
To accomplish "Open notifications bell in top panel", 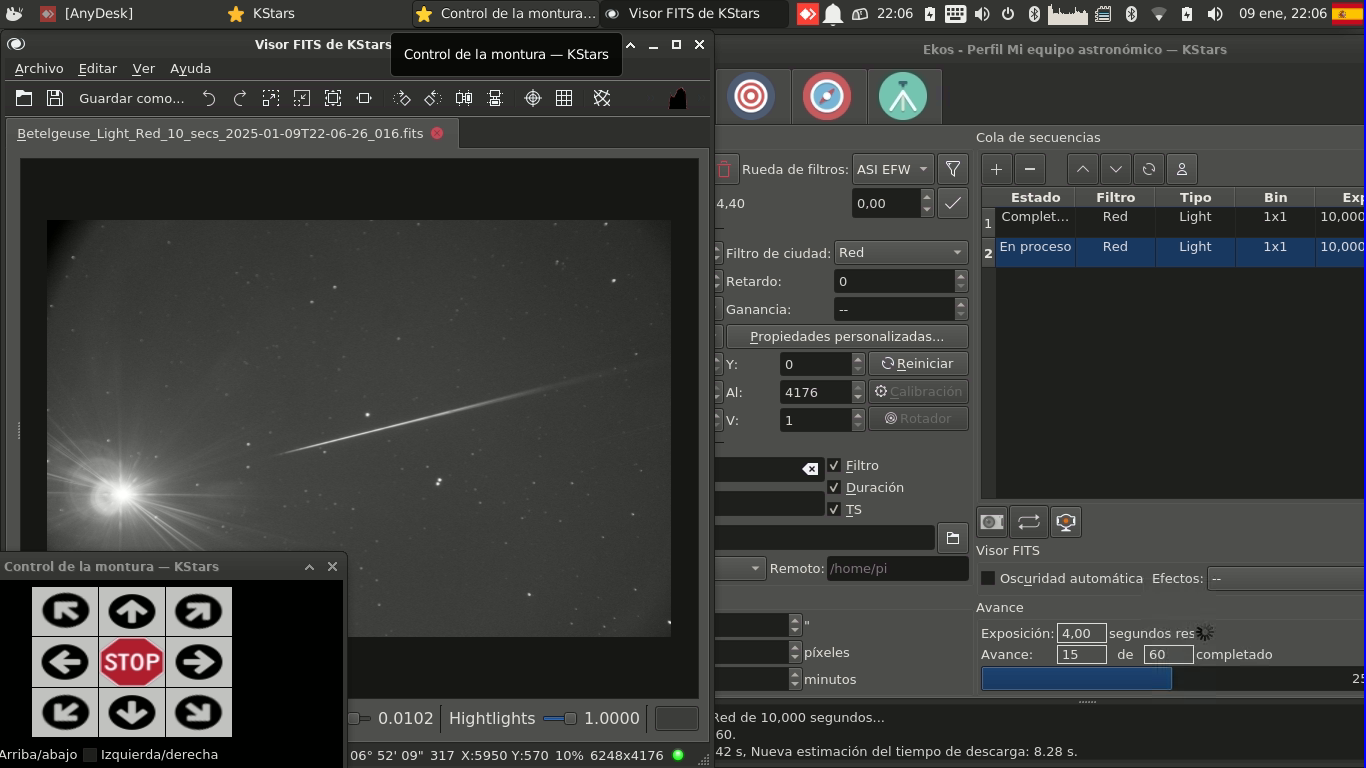I will click(833, 14).
